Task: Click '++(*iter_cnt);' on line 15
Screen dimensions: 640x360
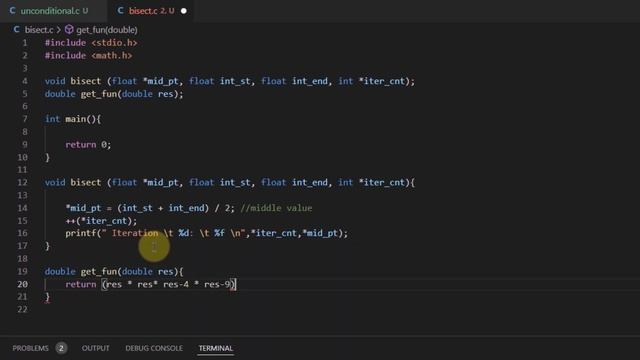Action: click(101, 221)
